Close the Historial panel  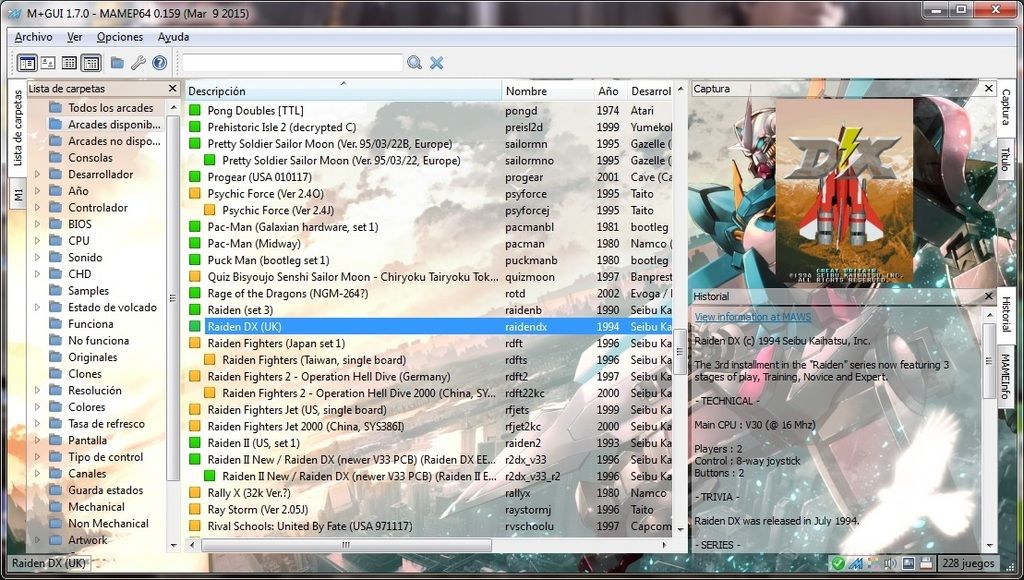coord(989,296)
